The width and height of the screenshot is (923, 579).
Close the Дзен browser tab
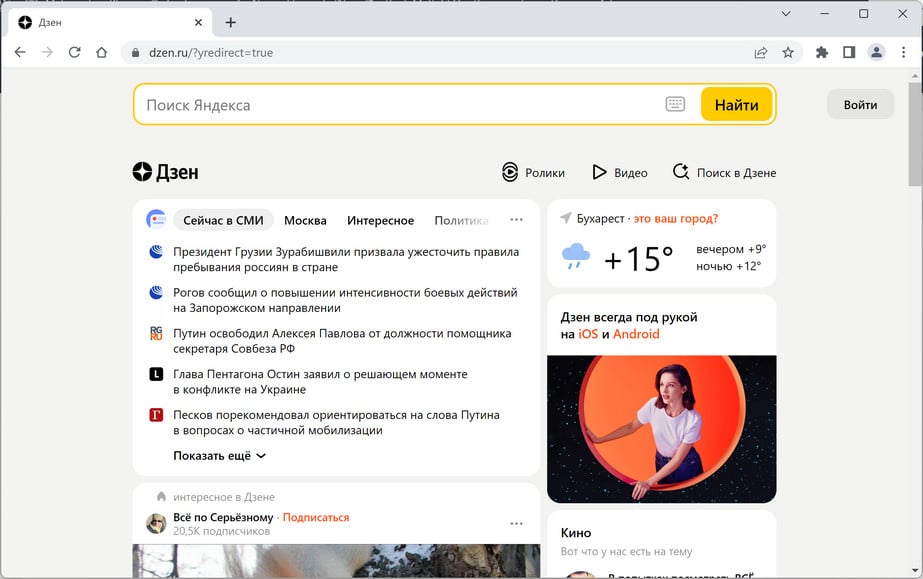(198, 22)
